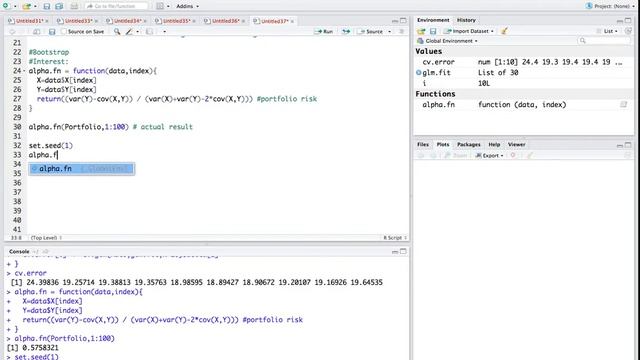Click the New File plus icon
640x360 pixels.
[x=6, y=6]
